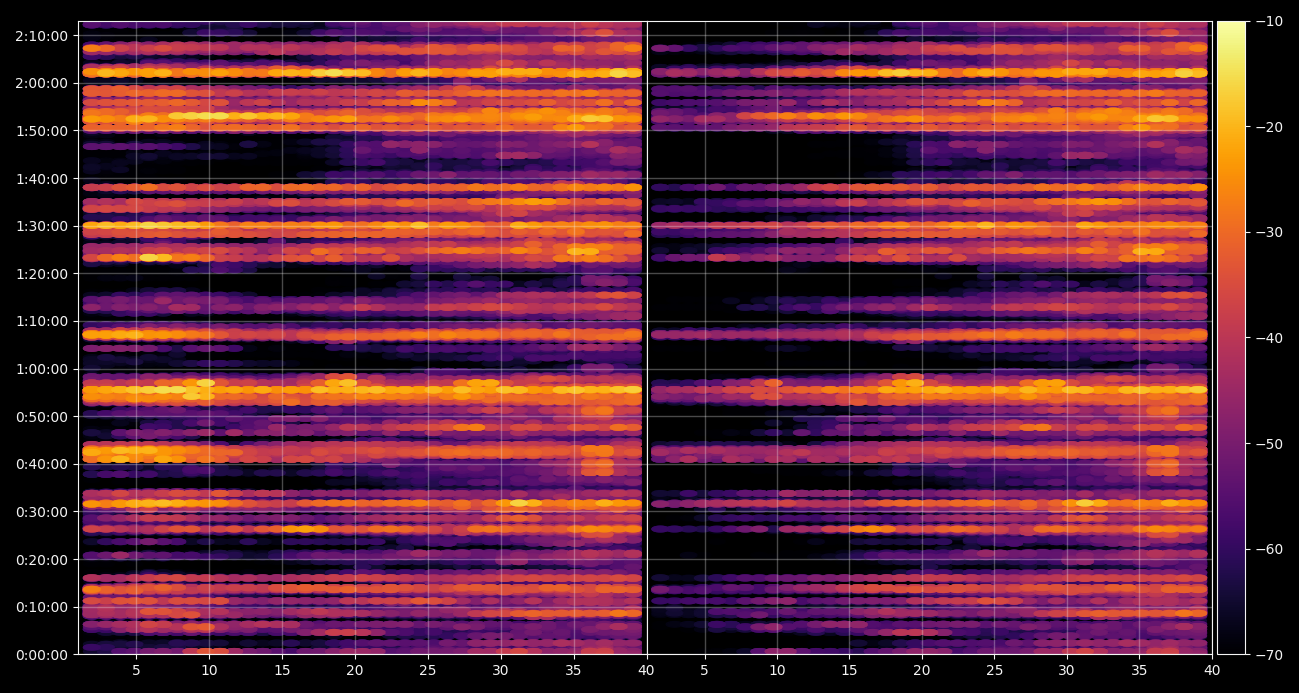
Task: Click the 1:40:00 time axis label
Action: 42,179
